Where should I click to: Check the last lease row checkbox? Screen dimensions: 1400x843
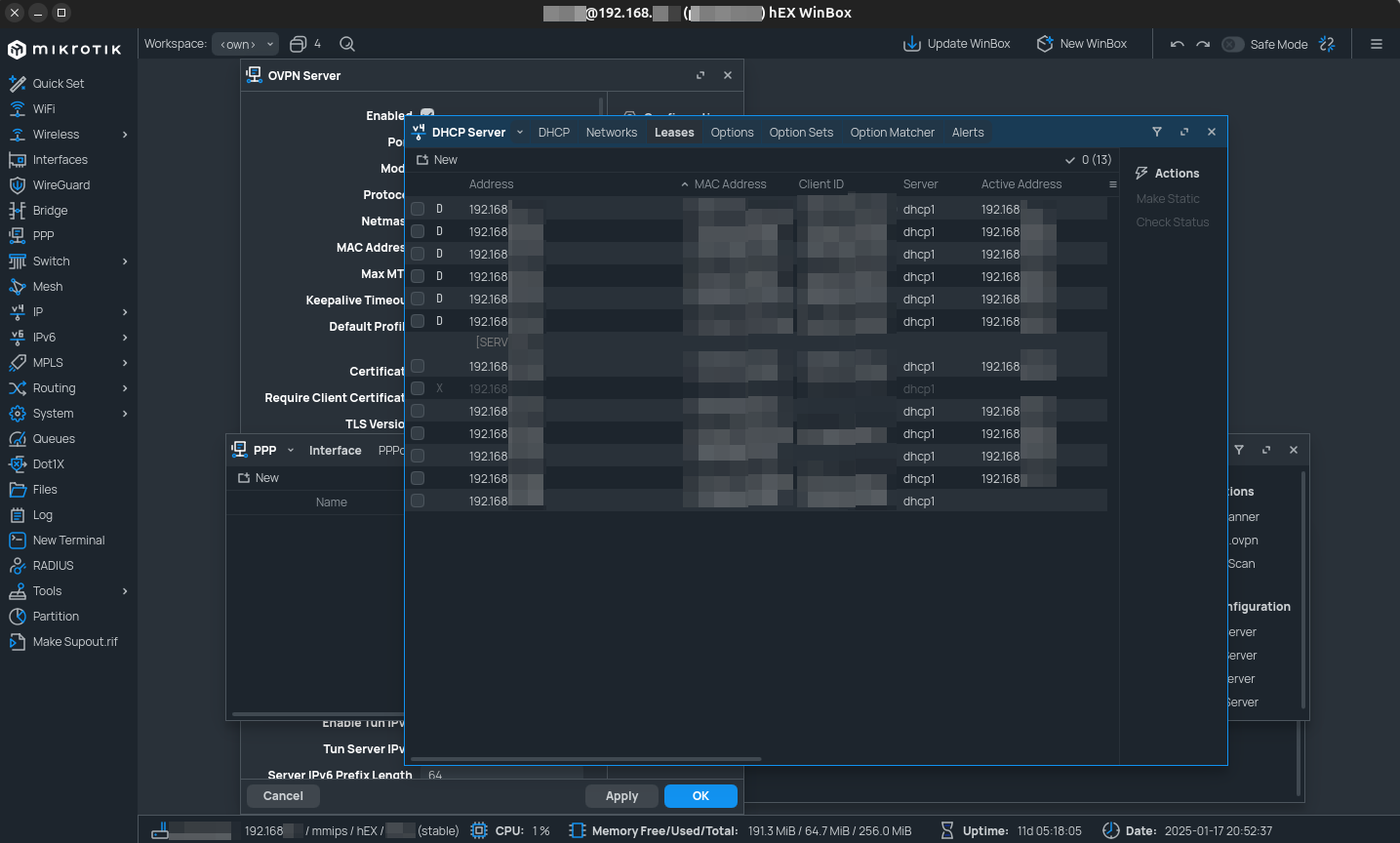[x=418, y=501]
